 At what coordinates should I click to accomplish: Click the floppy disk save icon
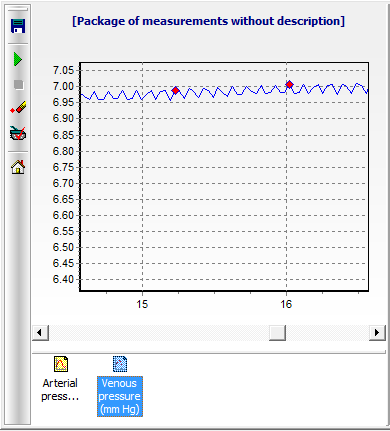point(18,26)
